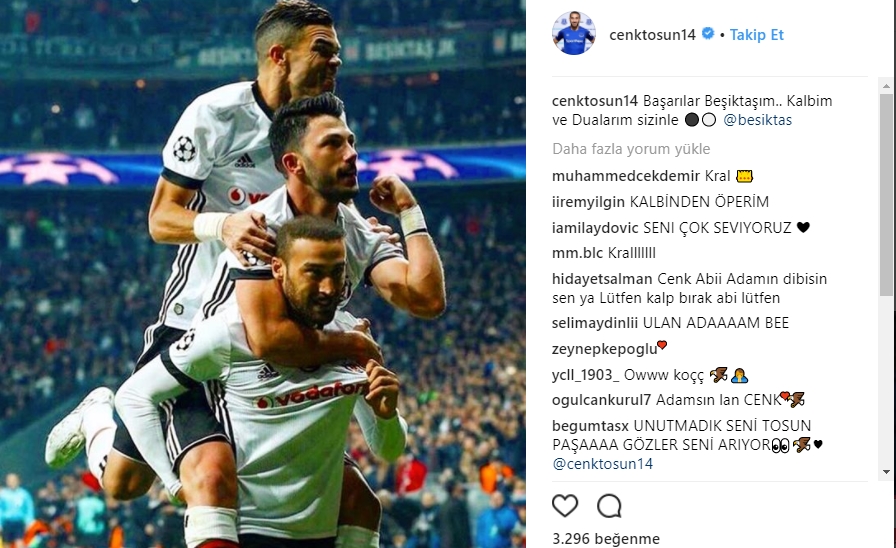Visit iiremyilgin's profile link

589,202
